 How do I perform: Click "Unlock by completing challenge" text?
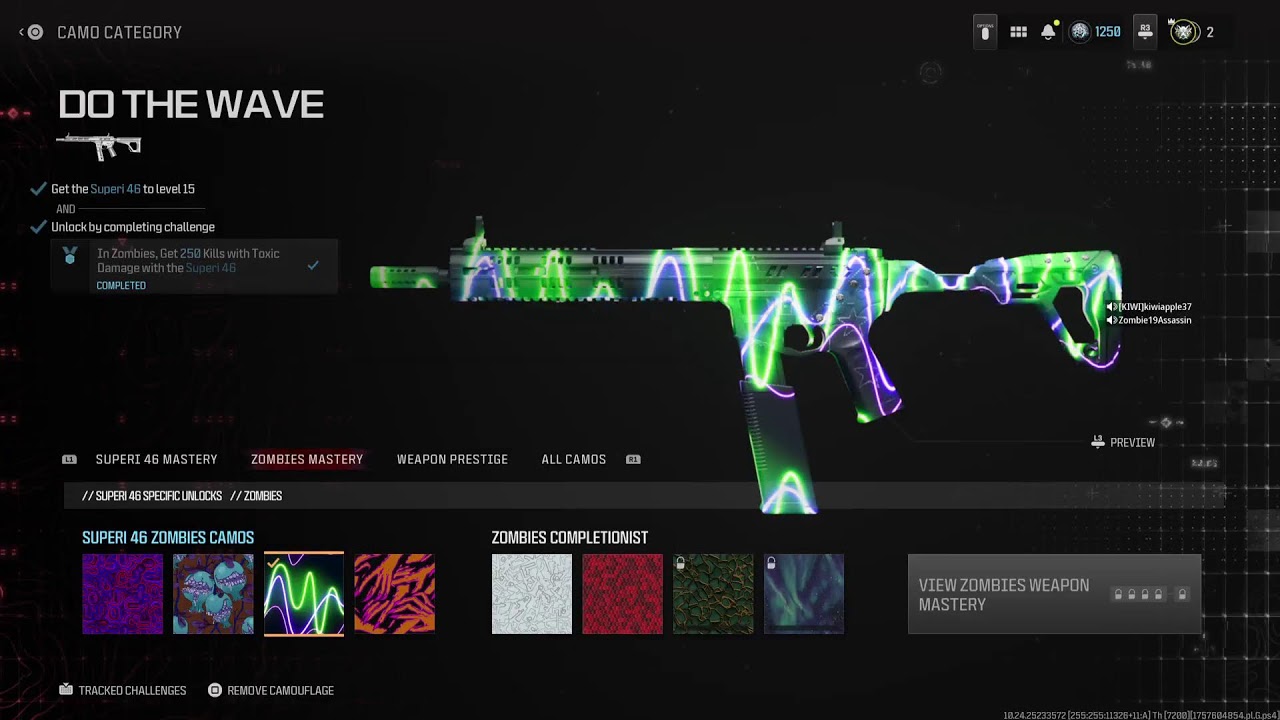(x=133, y=227)
